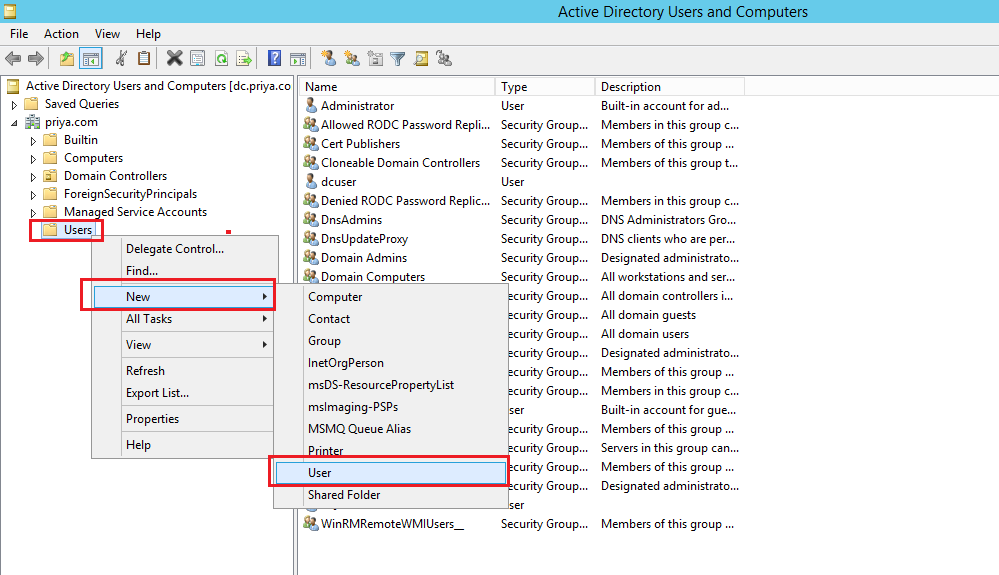This screenshot has height=575, width=999.
Task: Select the Cloneable Domain Controllers row
Action: pyautogui.click(x=522, y=163)
